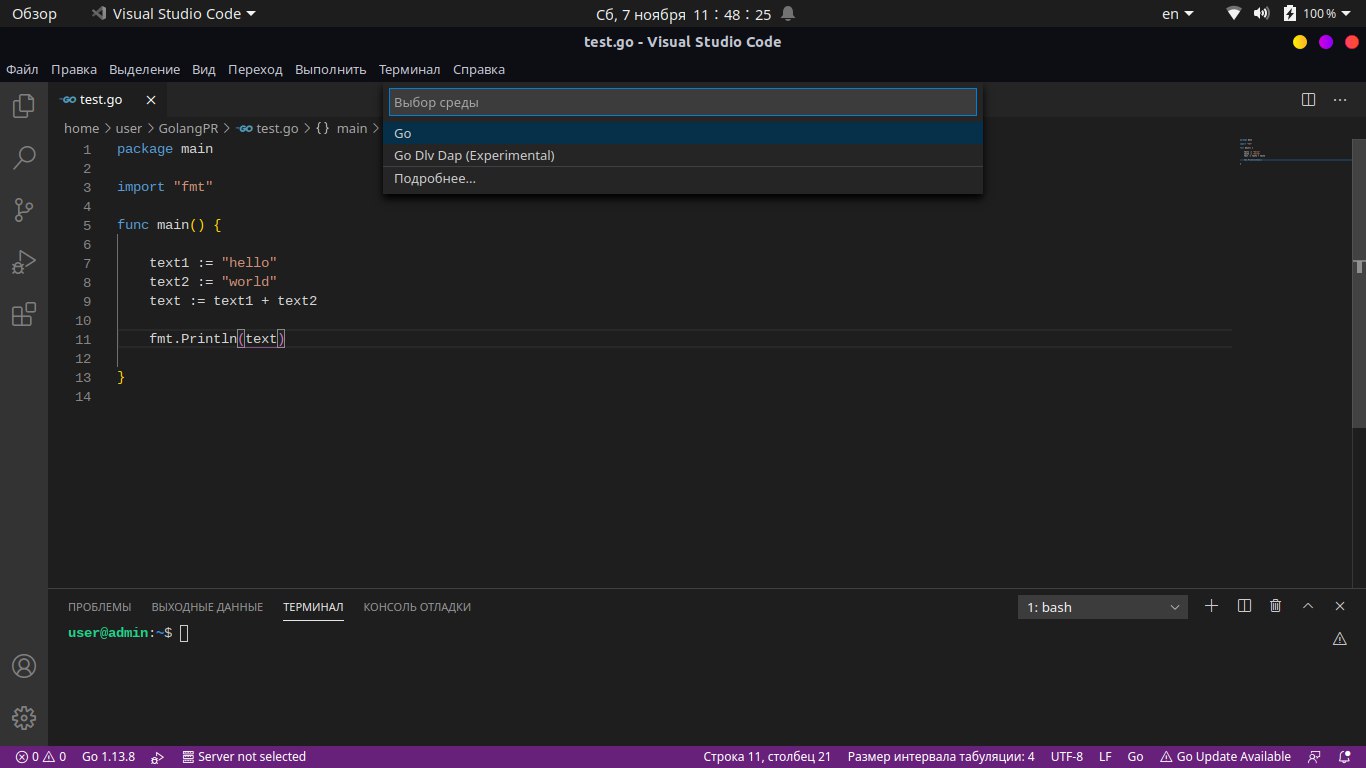Open system tray battery and volume menu
Viewport: 1366px width, 768px height.
(1288, 14)
